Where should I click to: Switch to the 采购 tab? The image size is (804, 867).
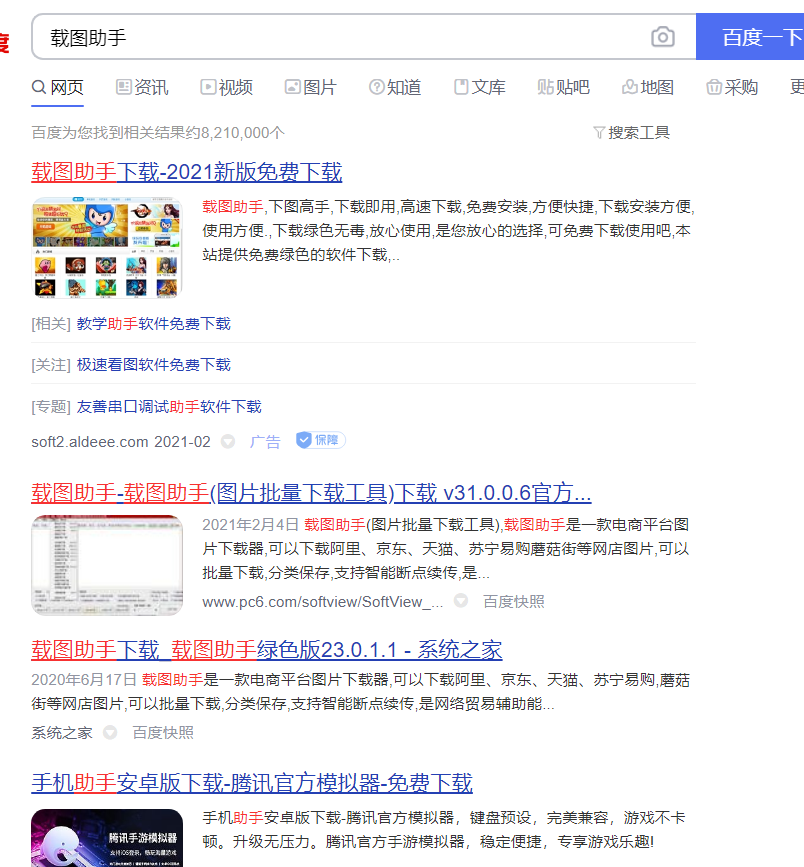point(732,87)
